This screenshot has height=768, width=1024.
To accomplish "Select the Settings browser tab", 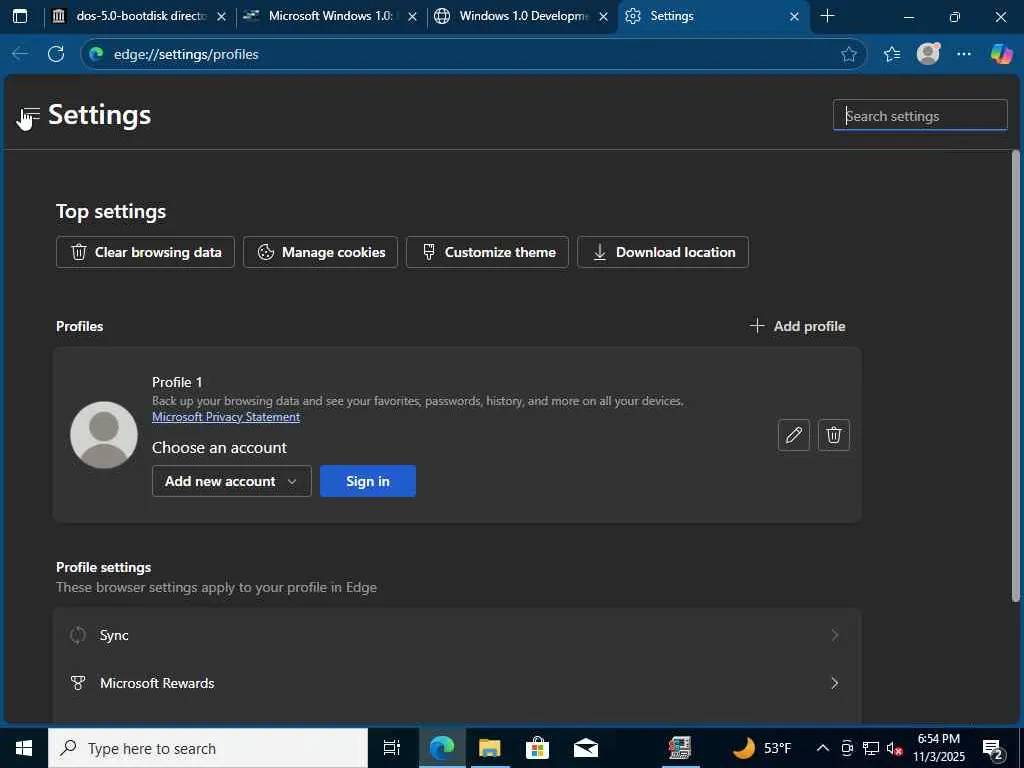I will 712,16.
